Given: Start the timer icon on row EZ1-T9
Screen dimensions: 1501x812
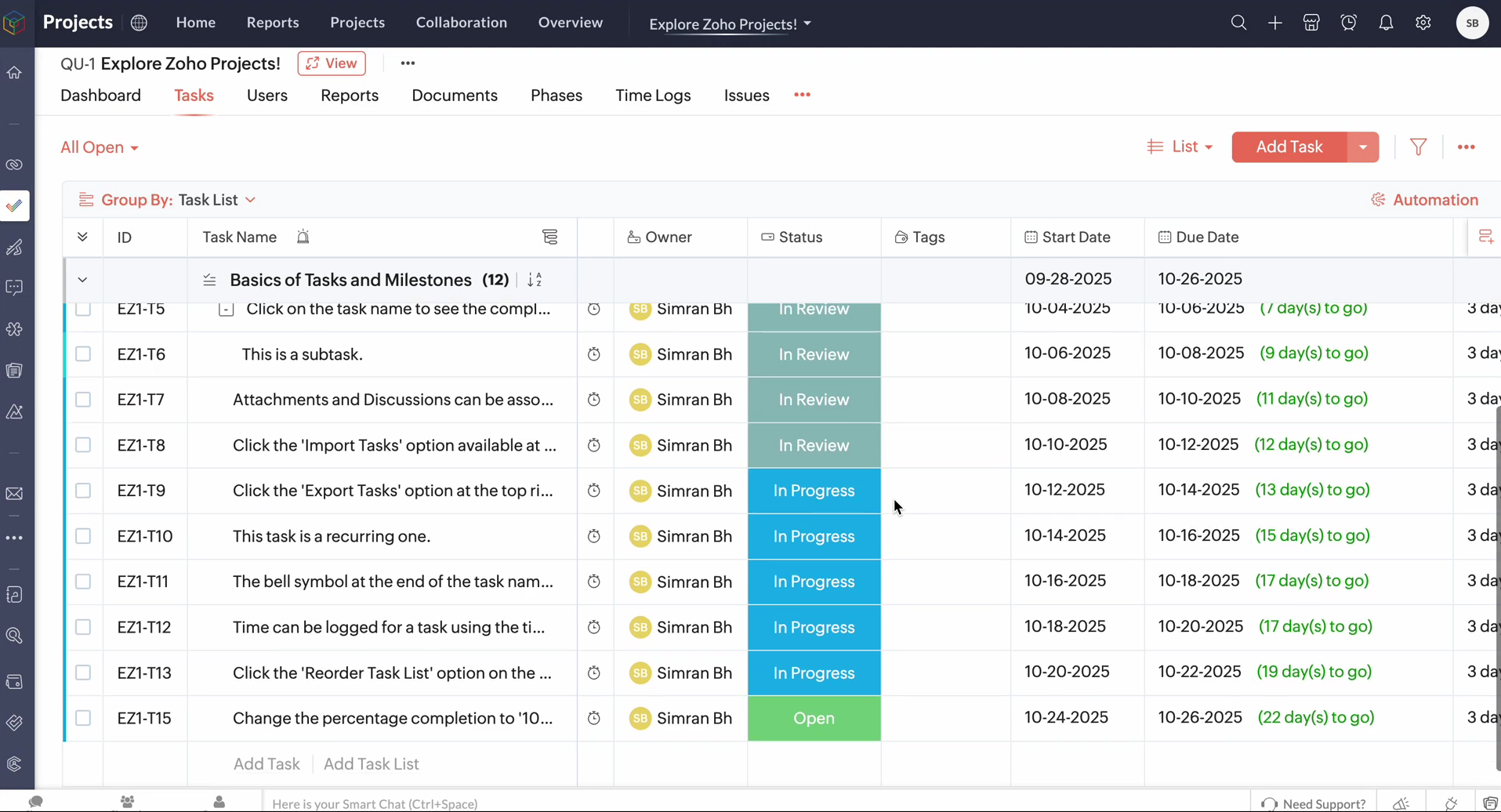Looking at the screenshot, I should pyautogui.click(x=593, y=491).
